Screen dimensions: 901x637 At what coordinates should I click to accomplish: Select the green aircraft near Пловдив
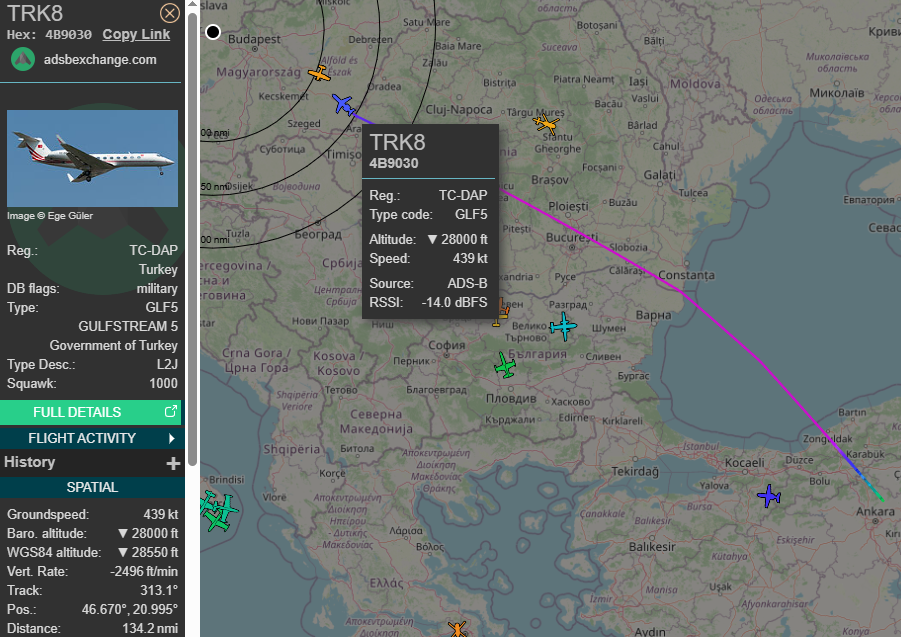point(506,366)
